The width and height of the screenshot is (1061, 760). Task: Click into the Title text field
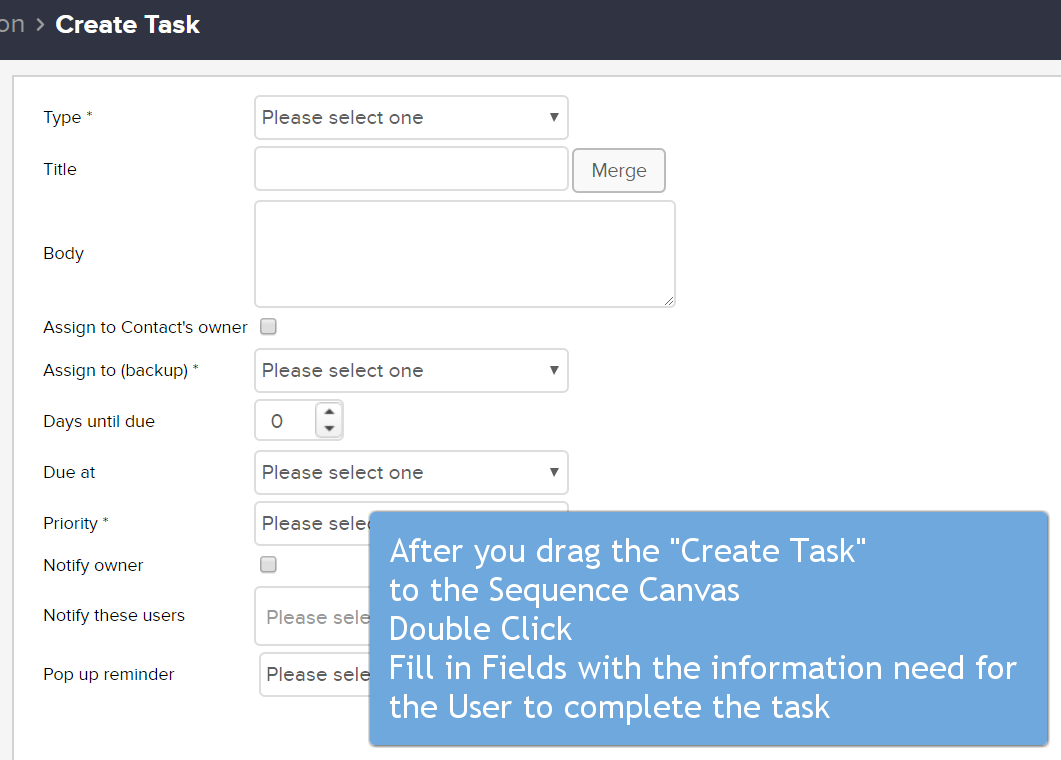tap(411, 169)
